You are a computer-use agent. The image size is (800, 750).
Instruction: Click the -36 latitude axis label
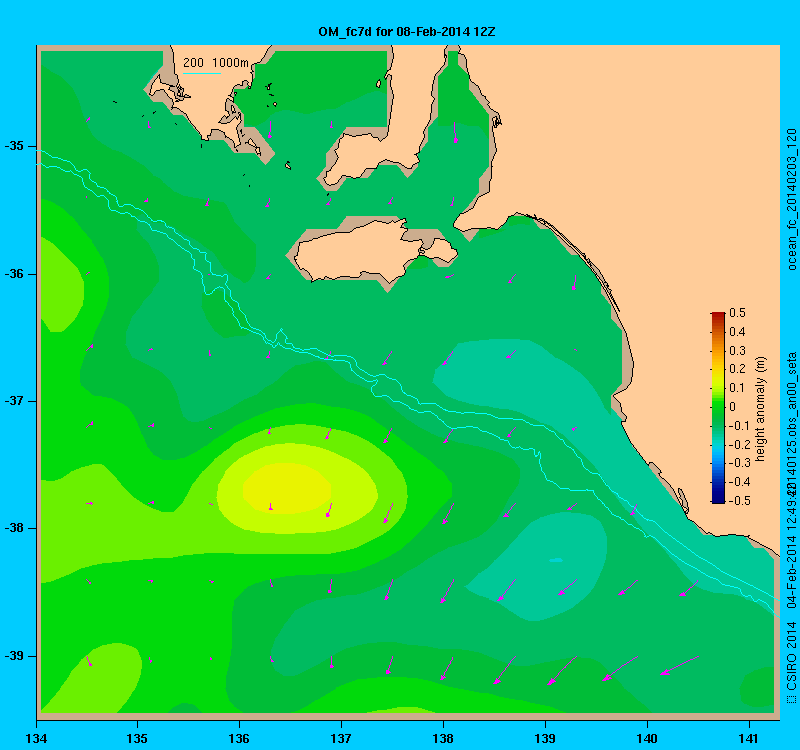pyautogui.click(x=14, y=274)
